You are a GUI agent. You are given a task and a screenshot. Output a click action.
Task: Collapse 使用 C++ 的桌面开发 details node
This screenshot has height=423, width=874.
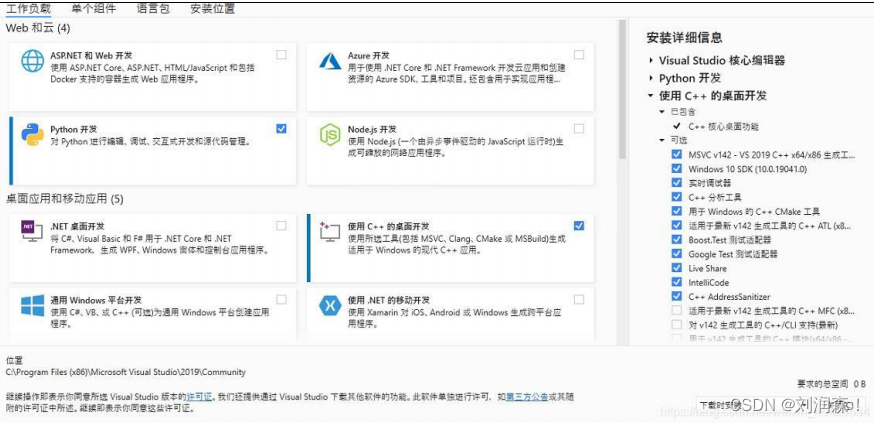pyautogui.click(x=650, y=96)
